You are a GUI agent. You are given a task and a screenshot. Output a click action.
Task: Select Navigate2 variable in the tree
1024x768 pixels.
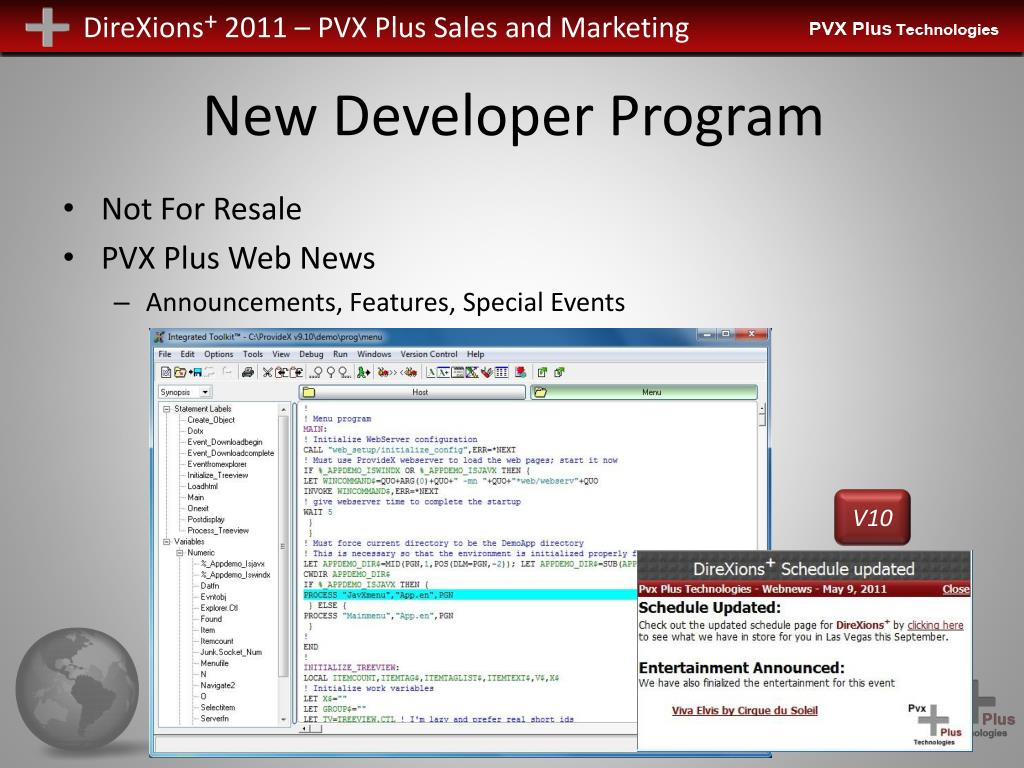pyautogui.click(x=217, y=685)
